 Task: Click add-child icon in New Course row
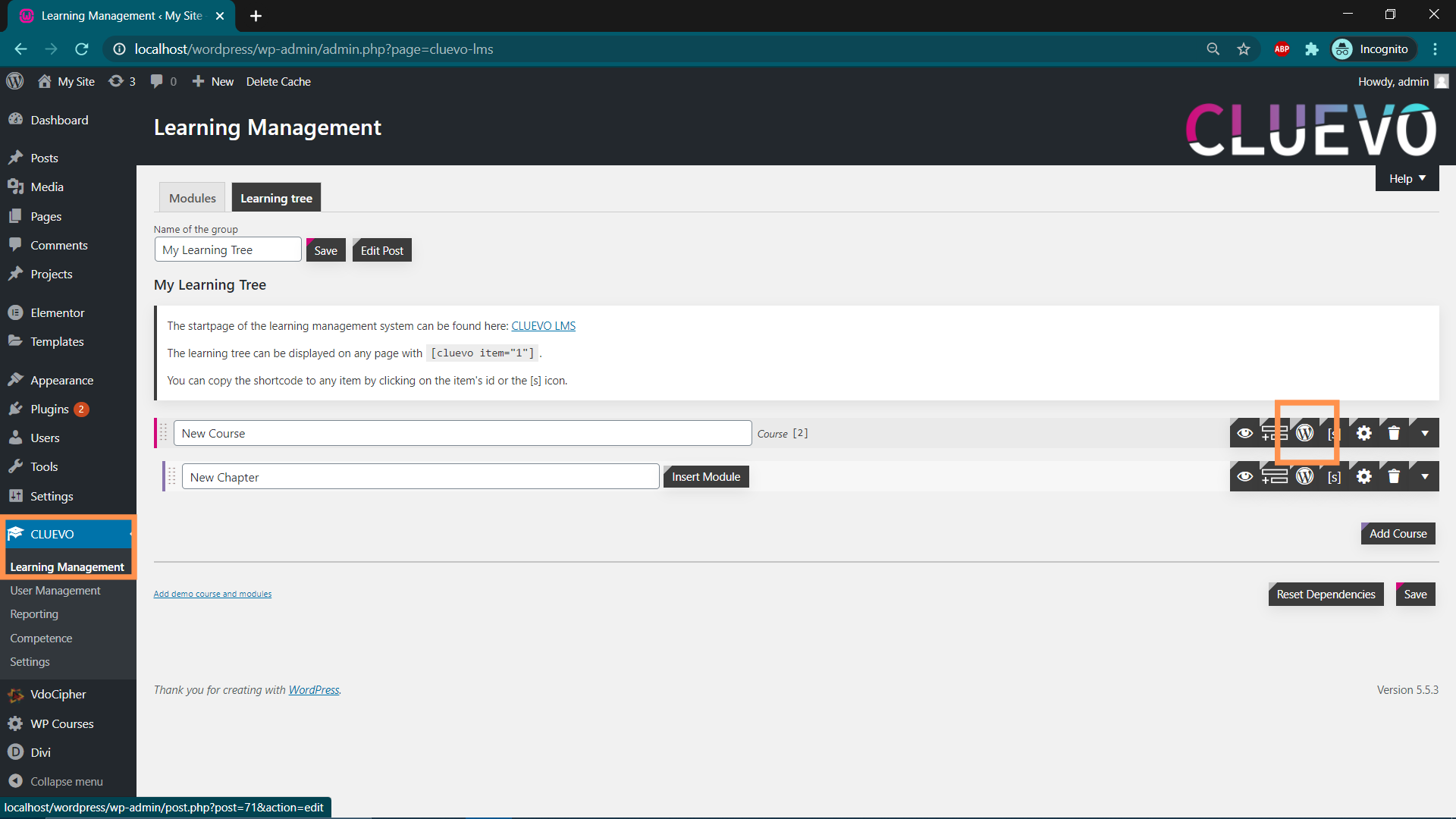coord(1274,433)
